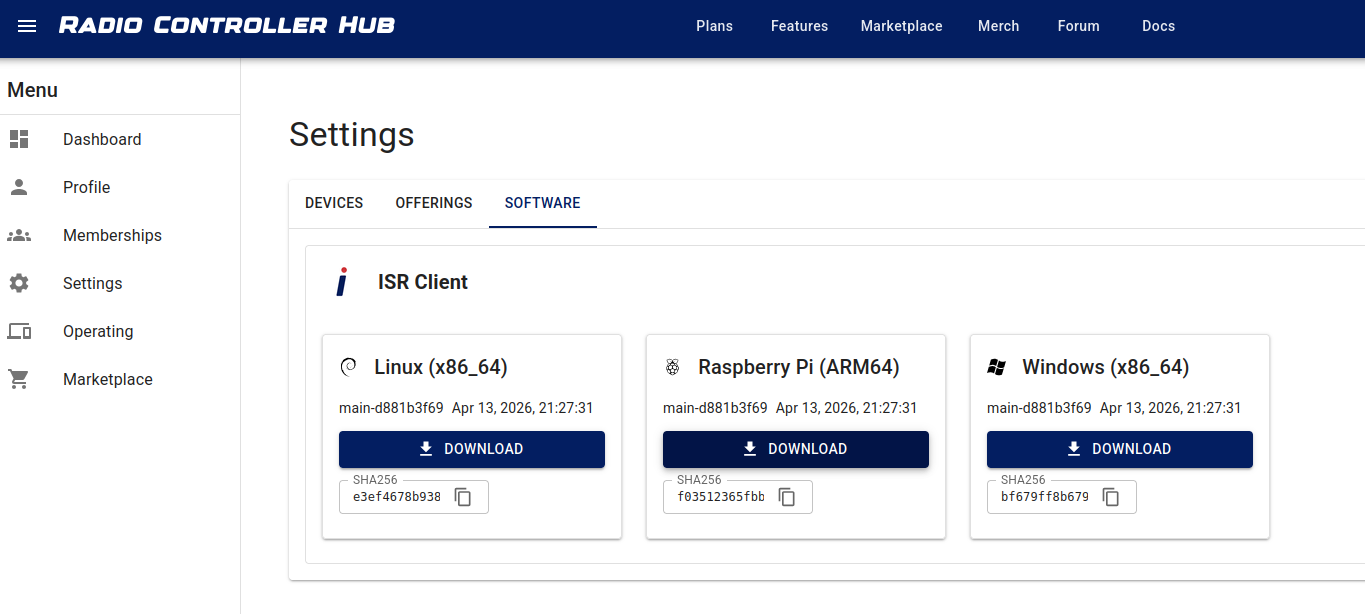Click the Profile person icon
The width and height of the screenshot is (1365, 614).
[x=19, y=187]
